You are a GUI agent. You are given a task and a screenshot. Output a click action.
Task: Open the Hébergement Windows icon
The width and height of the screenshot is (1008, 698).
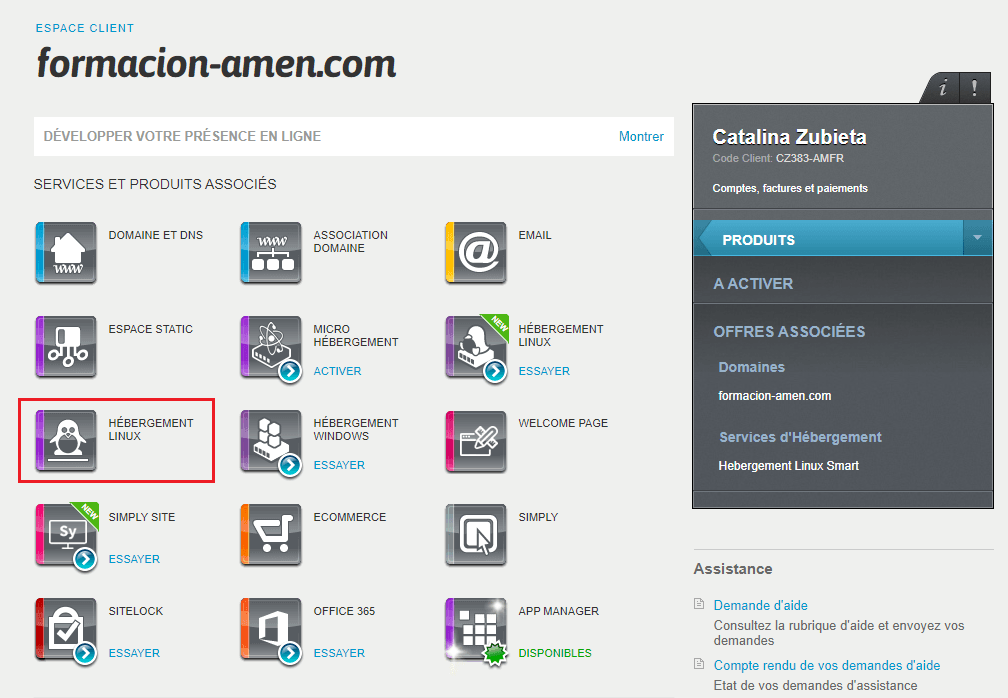coord(271,440)
